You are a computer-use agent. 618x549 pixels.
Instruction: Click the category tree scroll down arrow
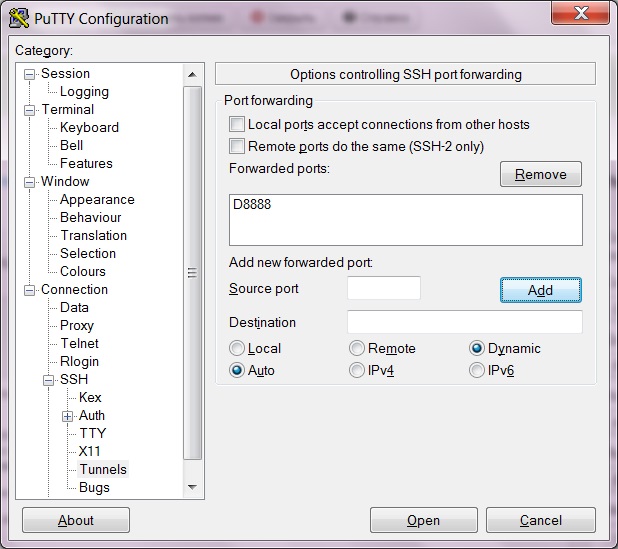pyautogui.click(x=192, y=487)
